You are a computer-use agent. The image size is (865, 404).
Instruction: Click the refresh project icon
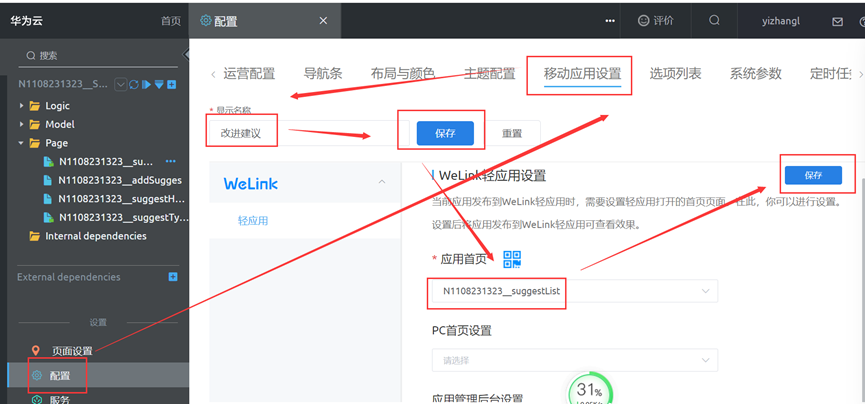pyautogui.click(x=134, y=84)
